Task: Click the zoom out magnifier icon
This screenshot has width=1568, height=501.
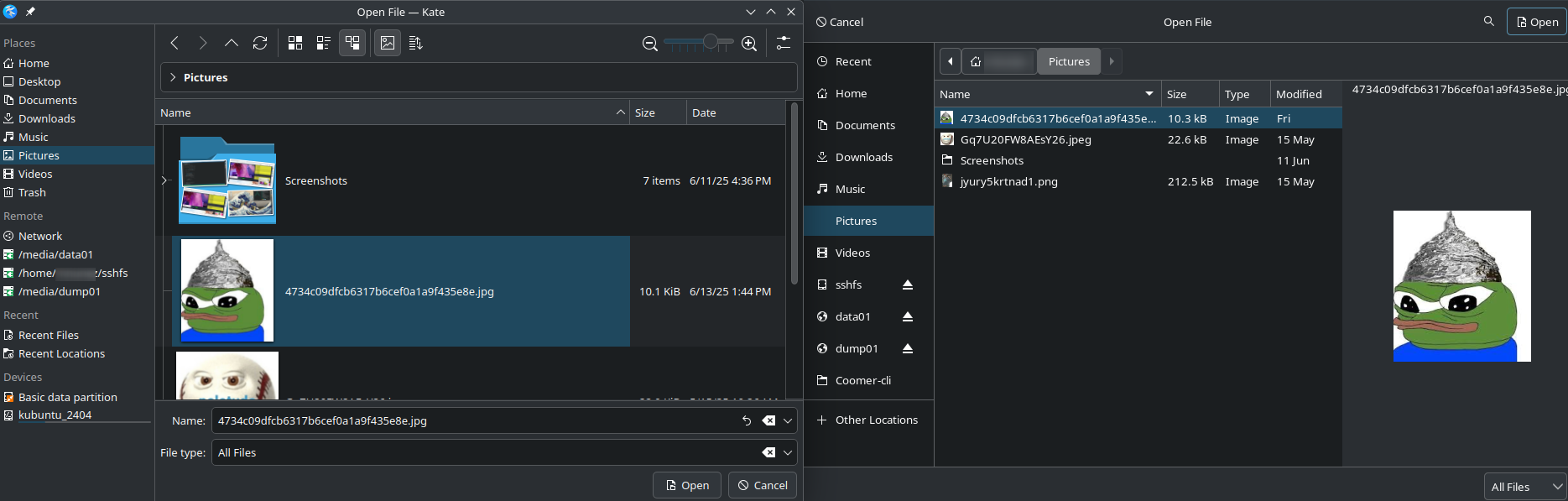Action: coord(650,44)
